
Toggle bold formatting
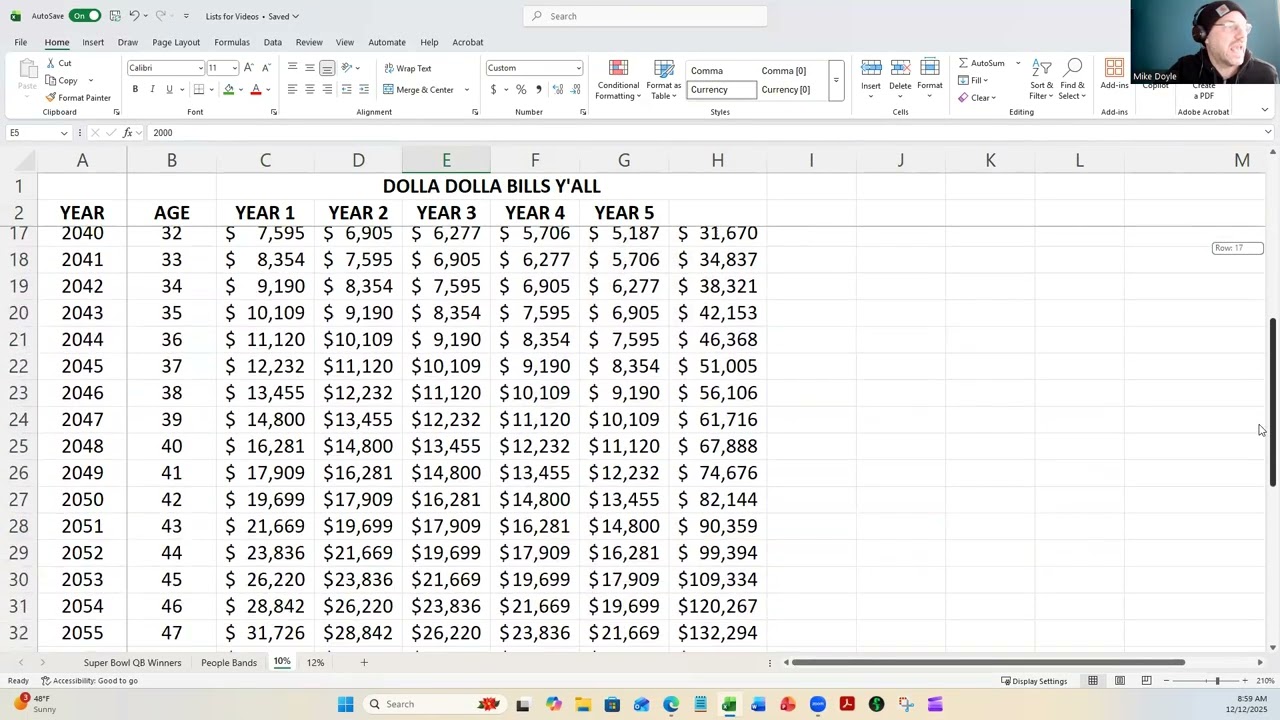pos(135,89)
